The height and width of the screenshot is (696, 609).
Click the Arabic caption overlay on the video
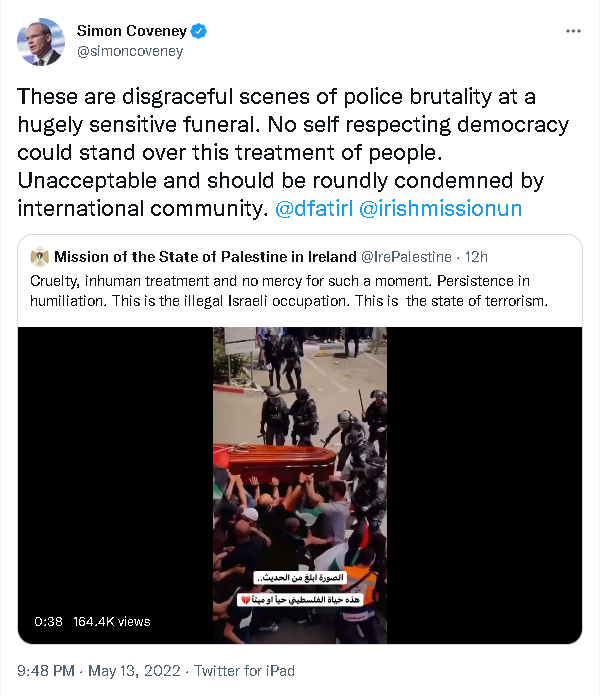tap(301, 589)
